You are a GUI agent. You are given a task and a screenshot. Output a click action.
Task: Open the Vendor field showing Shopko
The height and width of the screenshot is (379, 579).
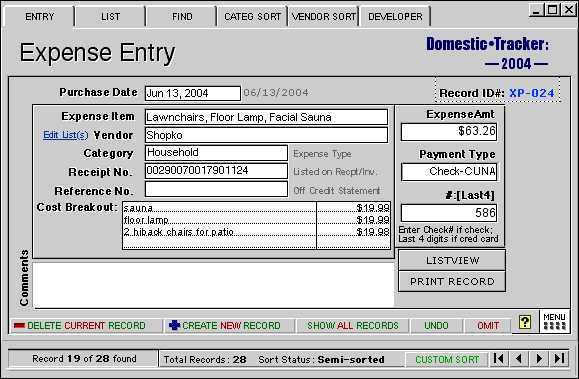[266, 135]
